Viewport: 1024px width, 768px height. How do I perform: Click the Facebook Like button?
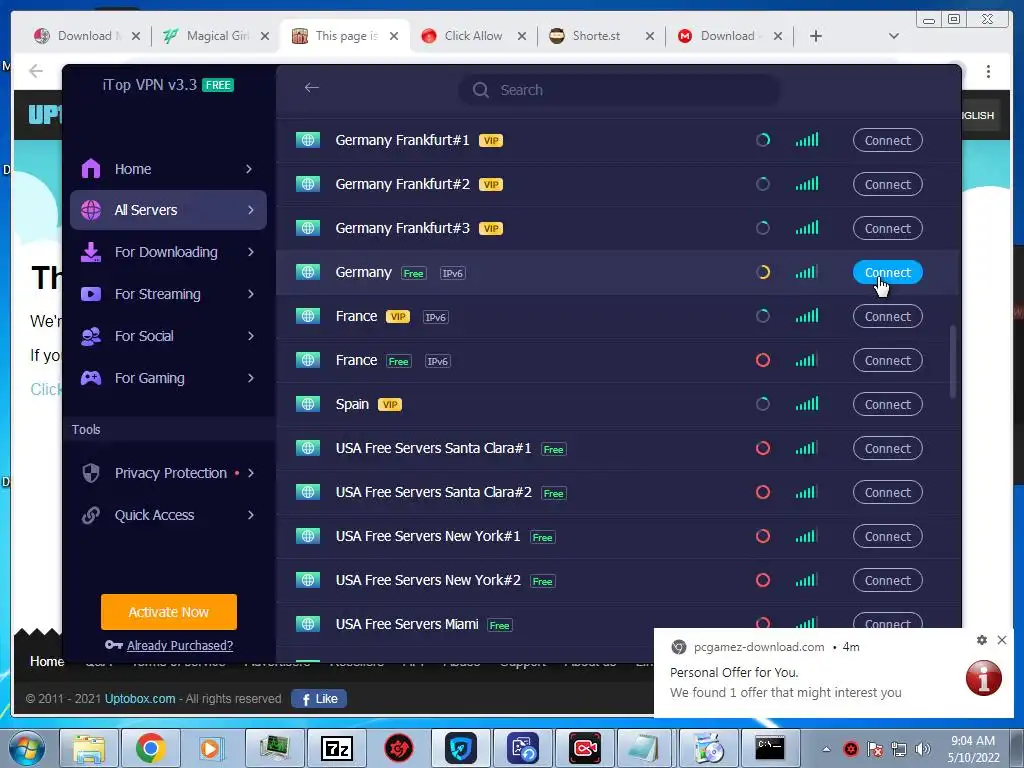tap(319, 699)
